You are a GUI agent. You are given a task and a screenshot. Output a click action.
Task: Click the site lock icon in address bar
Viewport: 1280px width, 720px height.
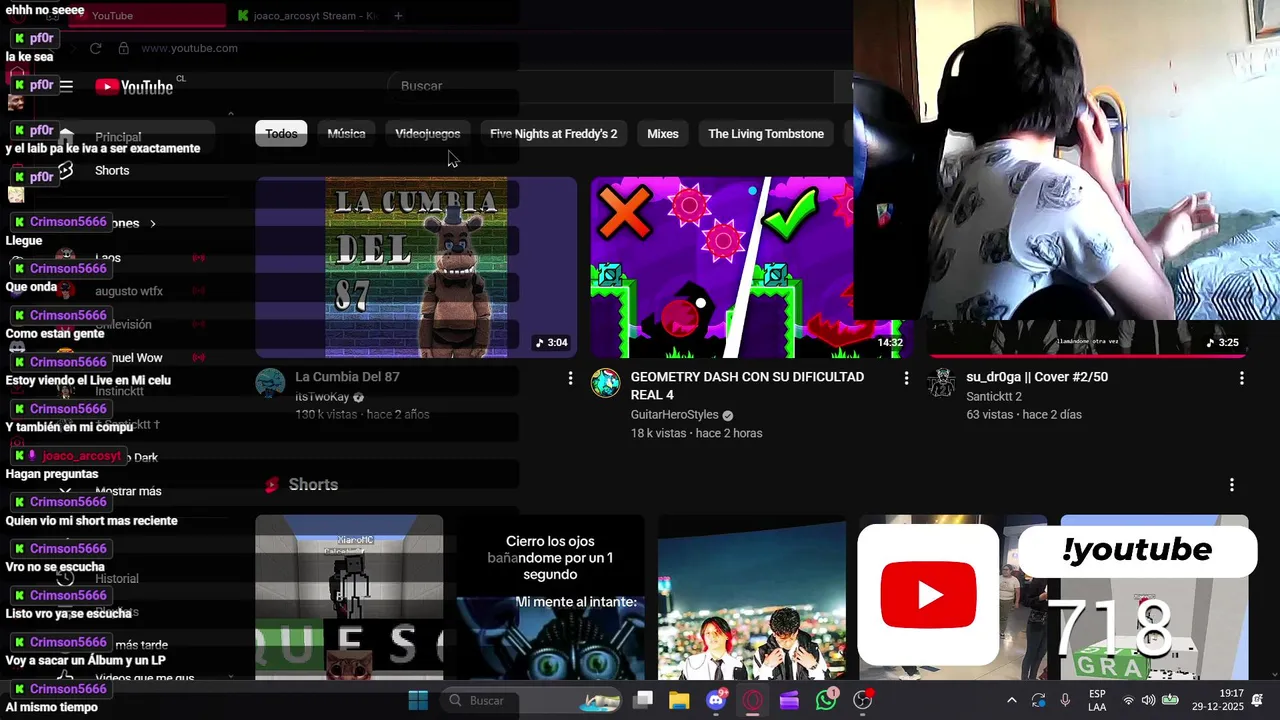click(123, 48)
